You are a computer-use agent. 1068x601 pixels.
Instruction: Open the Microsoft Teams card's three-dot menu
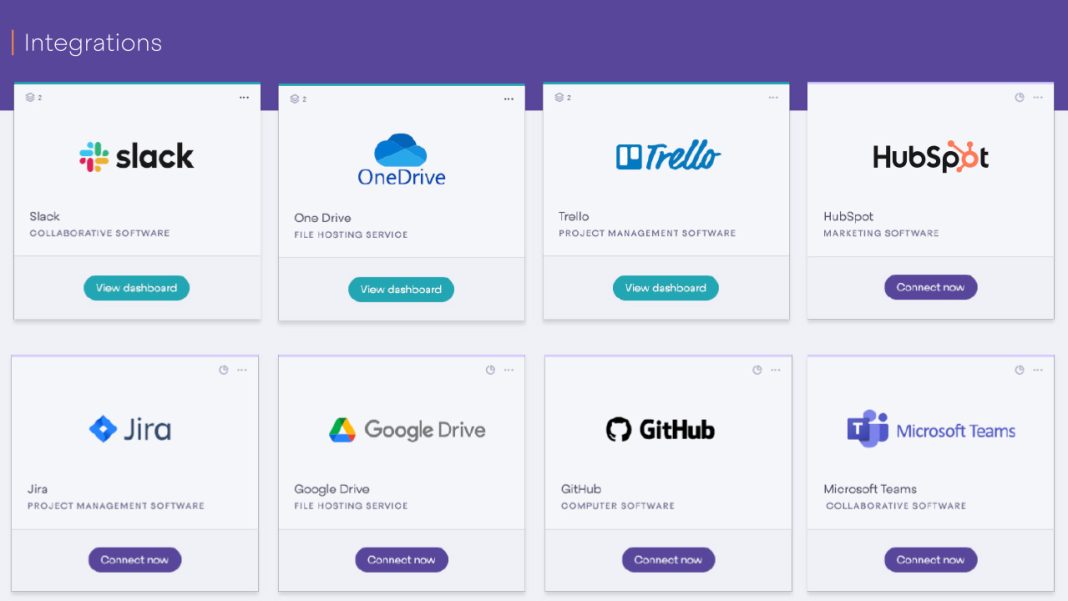[1038, 370]
